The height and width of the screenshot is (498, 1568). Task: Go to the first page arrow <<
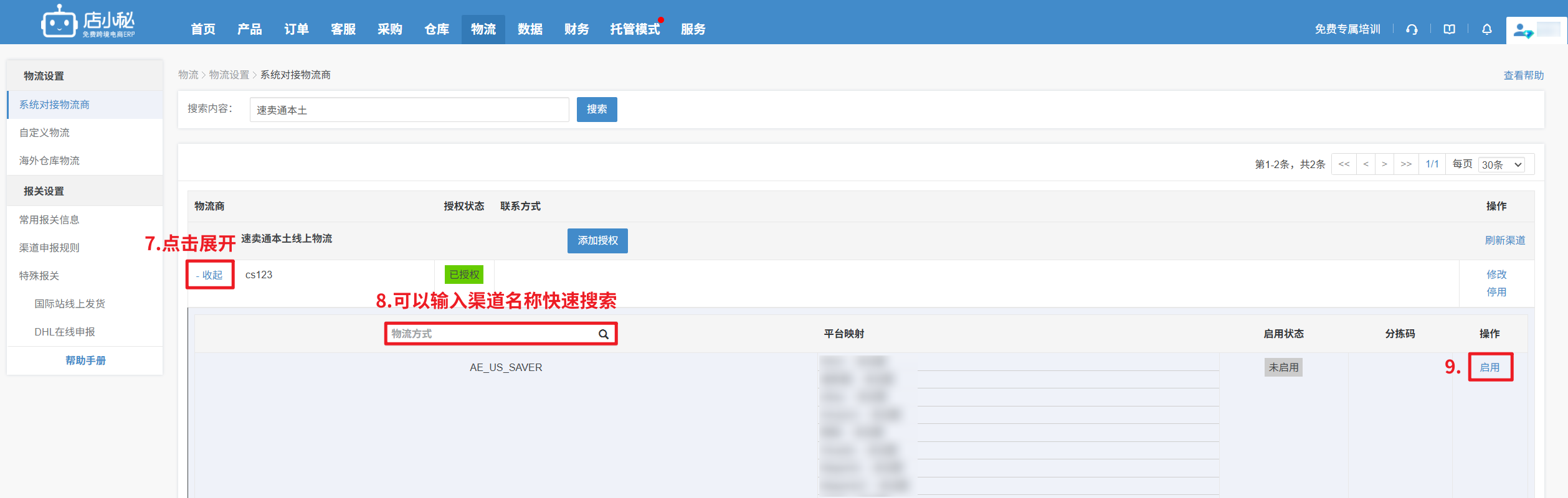(x=1344, y=164)
